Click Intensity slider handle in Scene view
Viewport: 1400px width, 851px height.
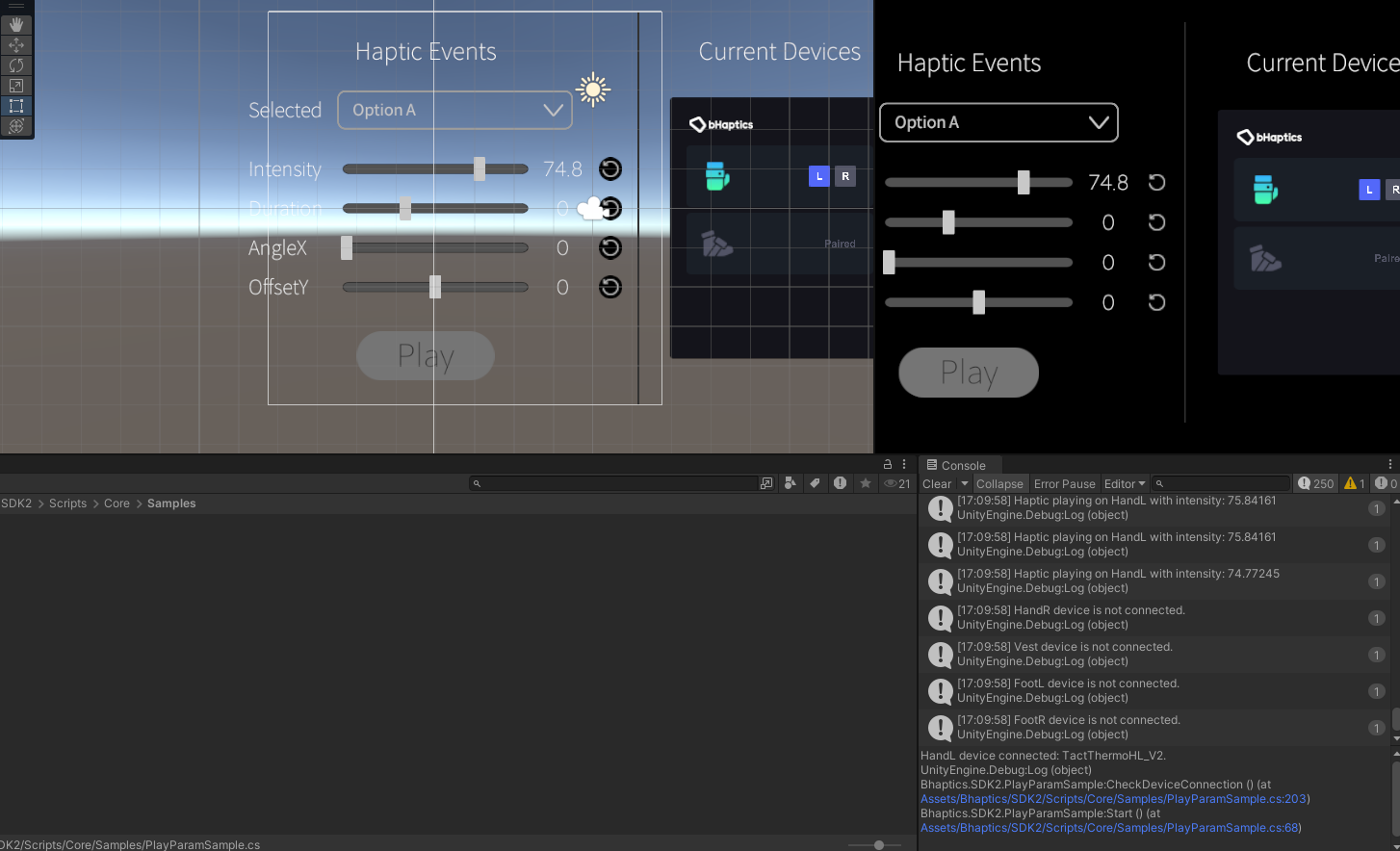[480, 169]
